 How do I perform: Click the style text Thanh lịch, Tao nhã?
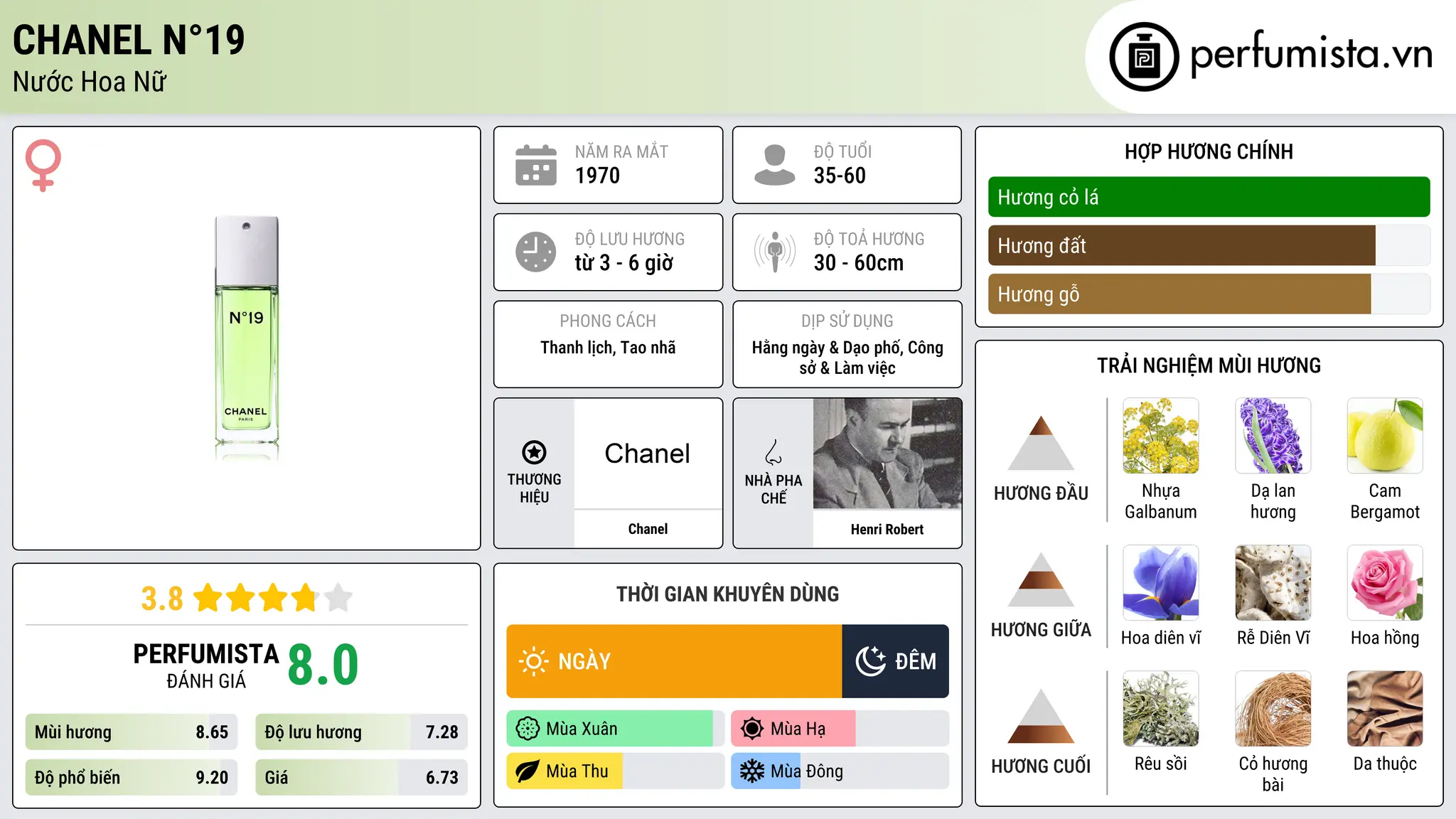pos(608,348)
